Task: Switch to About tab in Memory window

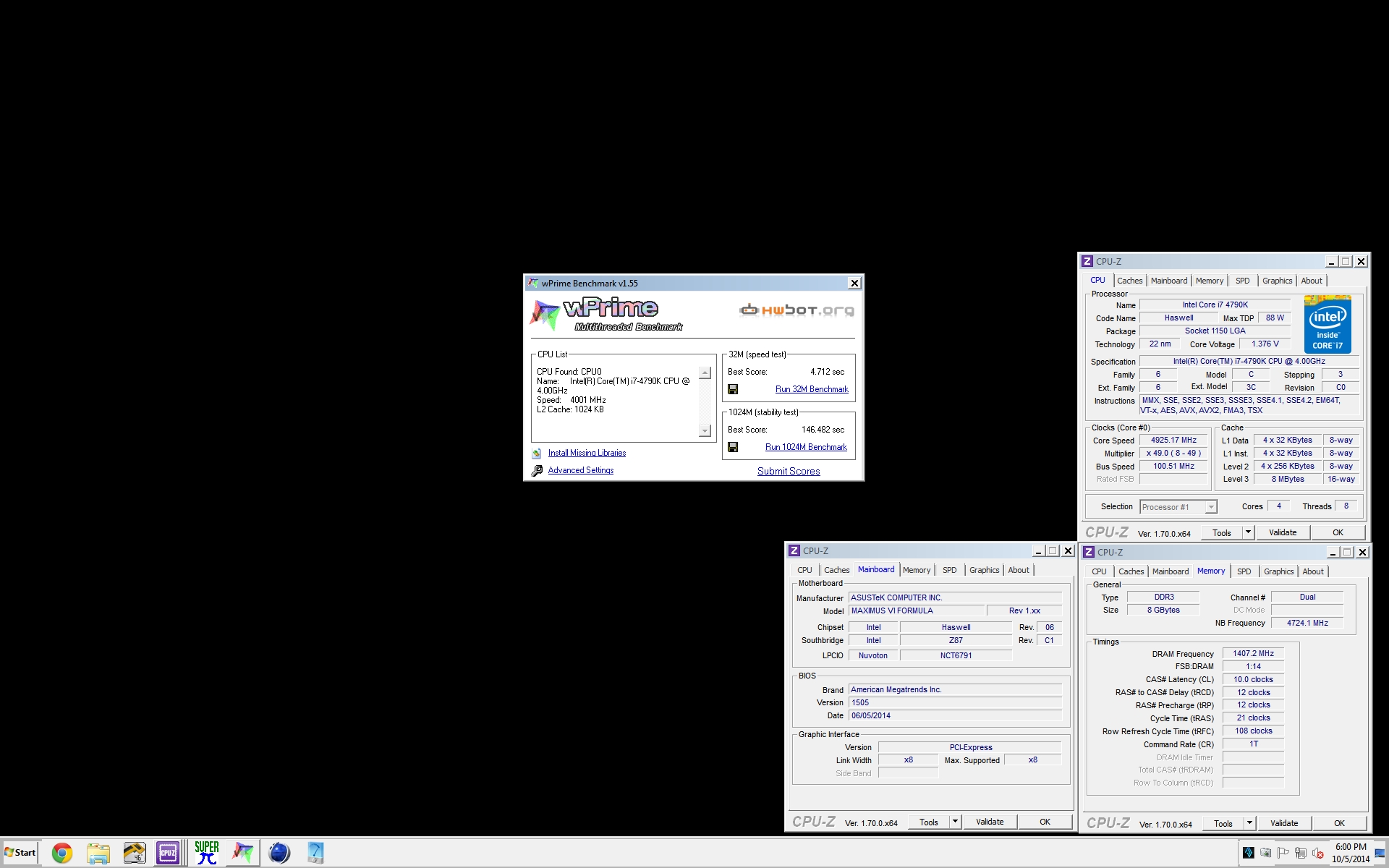Action: click(x=1312, y=571)
